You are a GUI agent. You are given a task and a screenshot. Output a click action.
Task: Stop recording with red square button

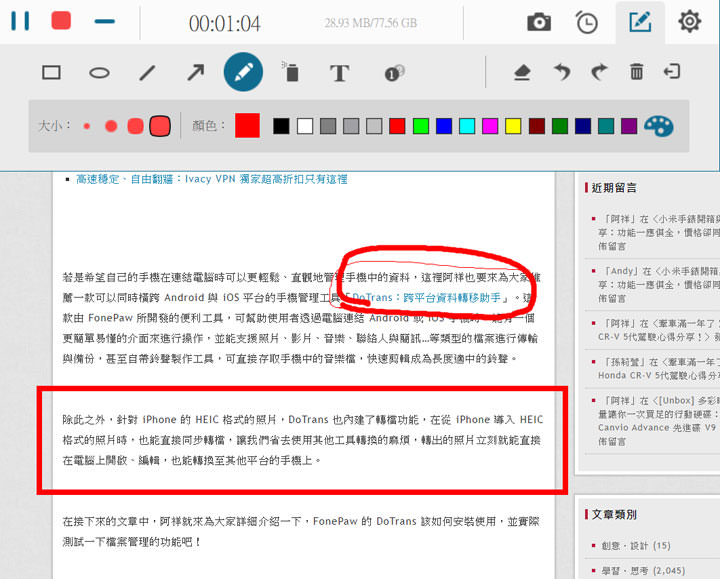click(61, 21)
